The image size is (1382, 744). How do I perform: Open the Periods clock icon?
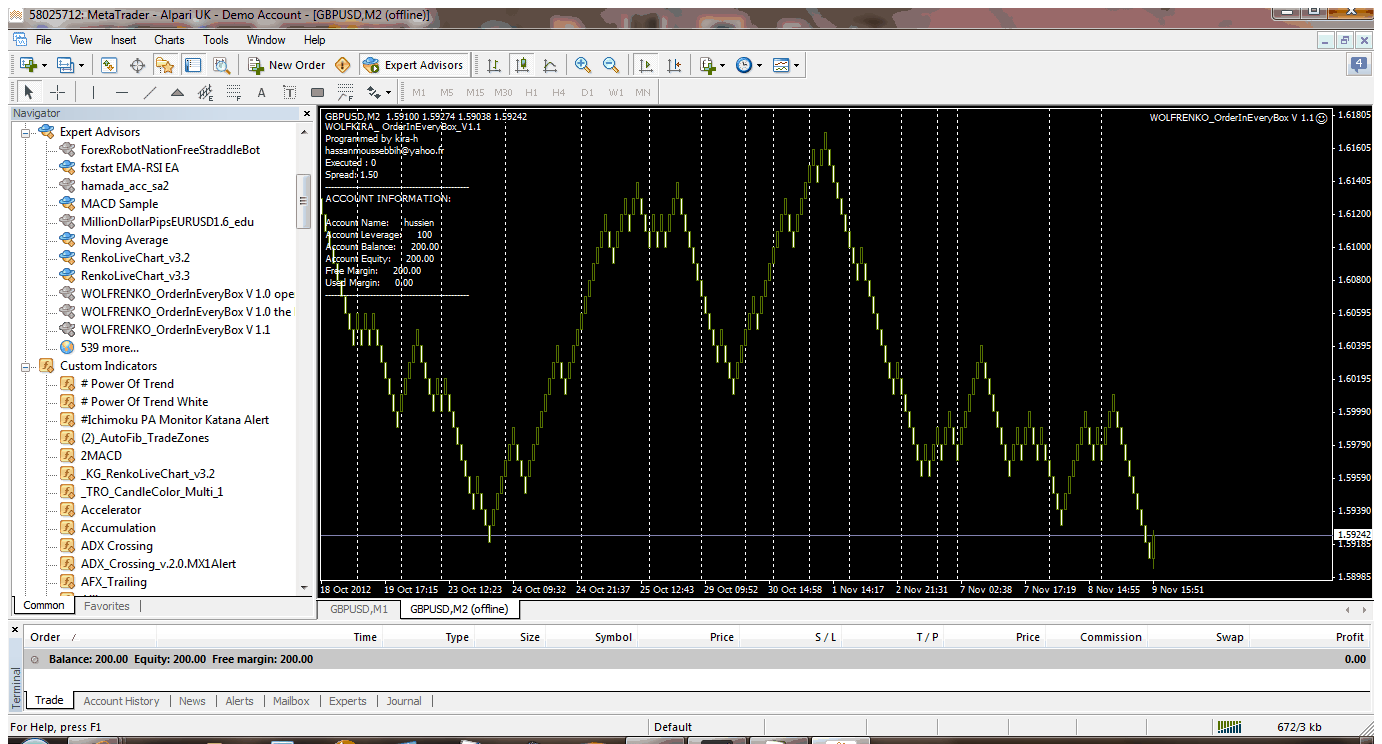(x=745, y=65)
